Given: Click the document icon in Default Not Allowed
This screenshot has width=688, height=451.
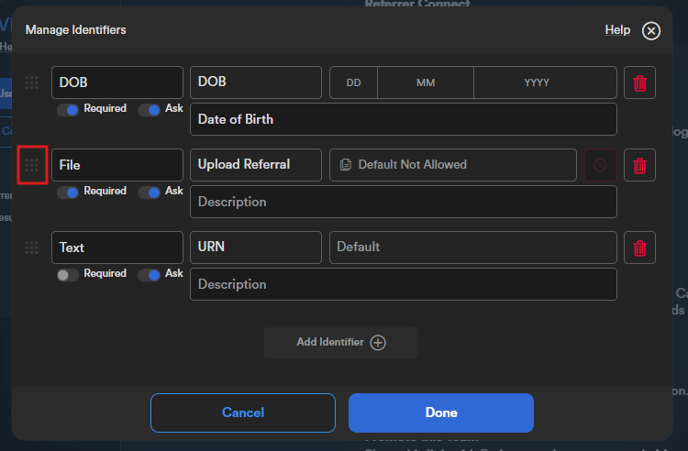Looking at the screenshot, I should pyautogui.click(x=346, y=165).
